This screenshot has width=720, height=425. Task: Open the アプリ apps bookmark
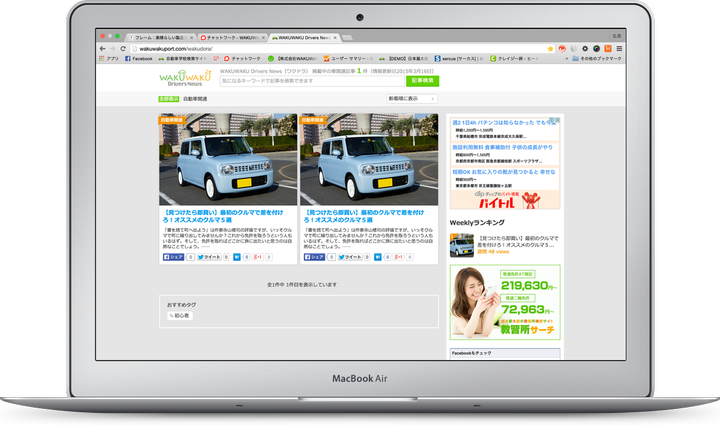click(x=109, y=59)
